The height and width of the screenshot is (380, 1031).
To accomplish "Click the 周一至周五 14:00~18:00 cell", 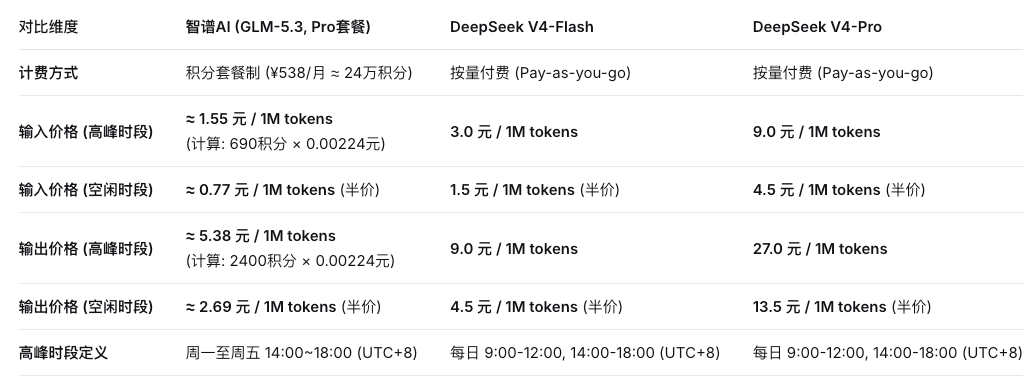I will click(x=302, y=353).
